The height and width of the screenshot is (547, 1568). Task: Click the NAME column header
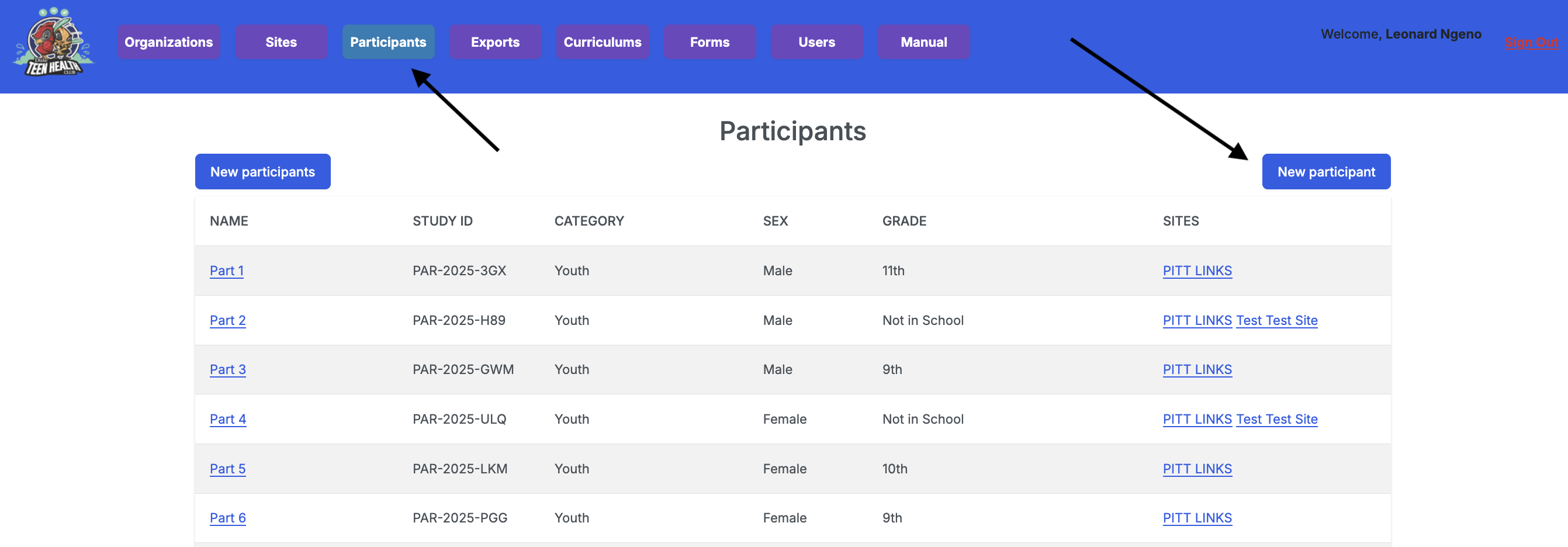point(229,221)
